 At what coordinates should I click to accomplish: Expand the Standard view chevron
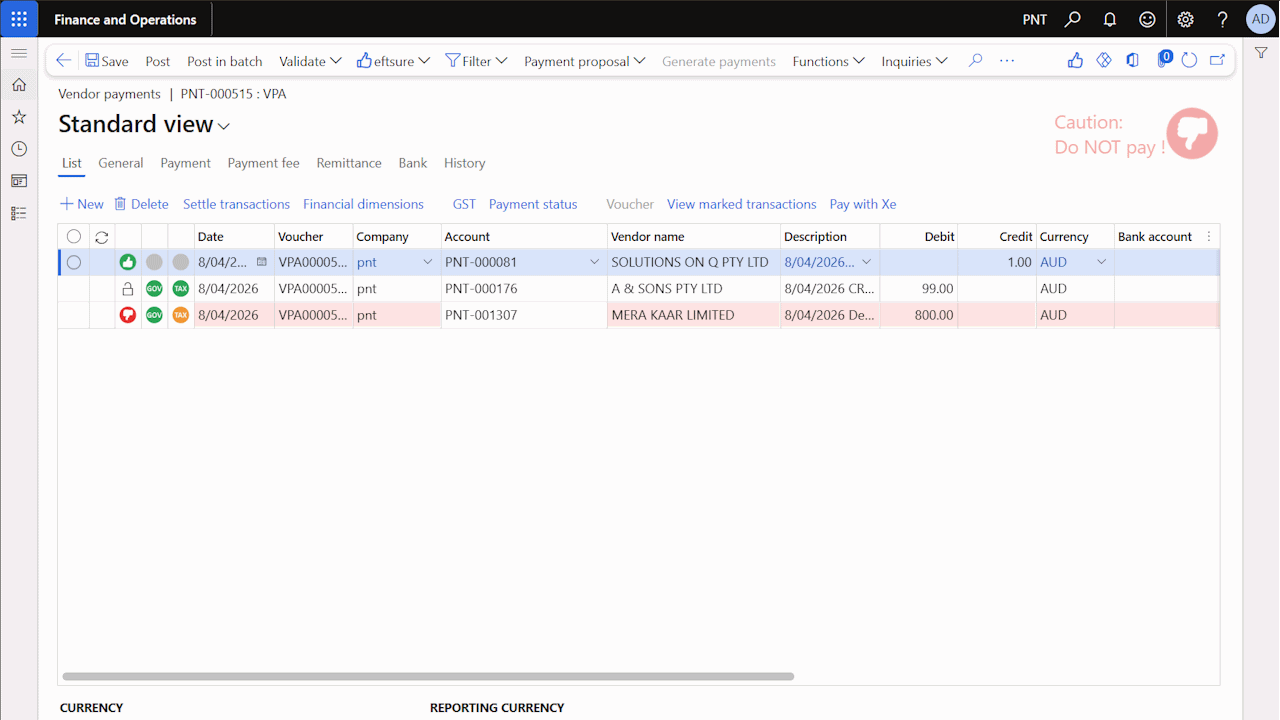pos(224,126)
